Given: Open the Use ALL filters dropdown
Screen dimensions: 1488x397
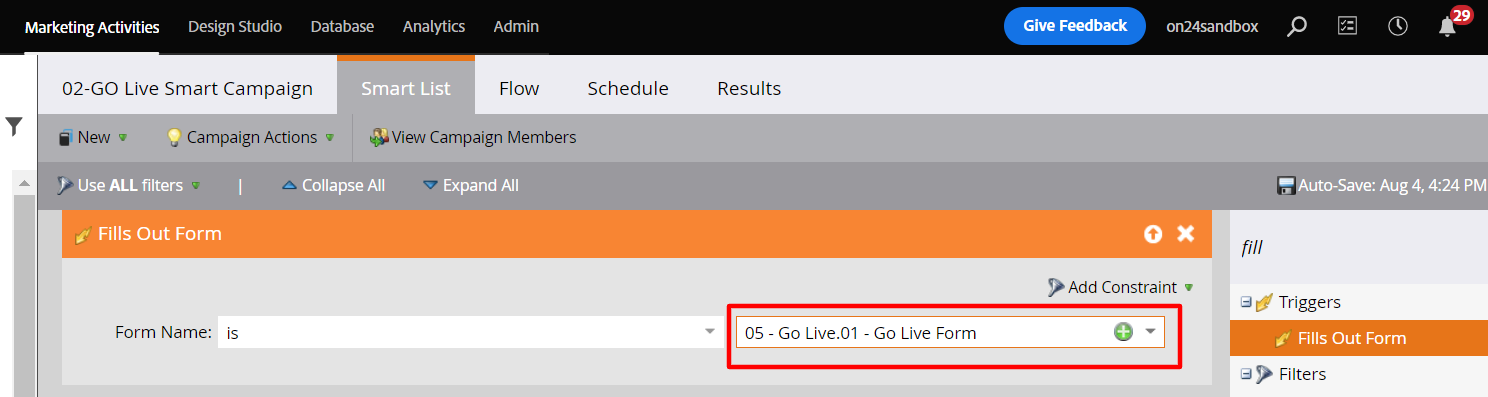Looking at the screenshot, I should [x=129, y=185].
